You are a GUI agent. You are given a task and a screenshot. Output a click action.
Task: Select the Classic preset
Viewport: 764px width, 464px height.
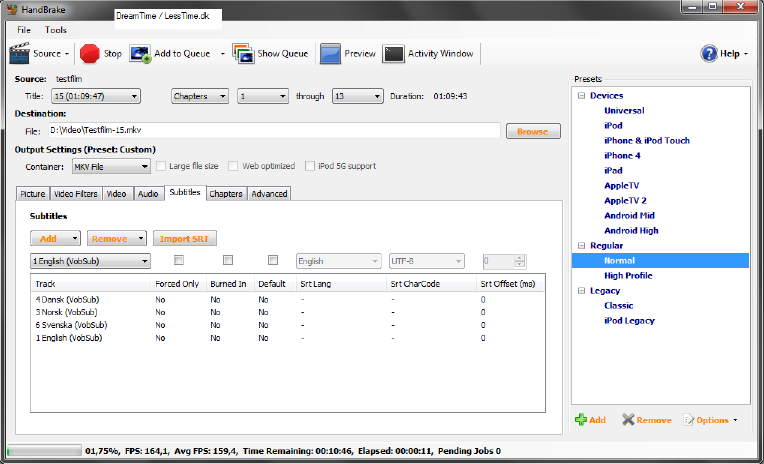[618, 306]
